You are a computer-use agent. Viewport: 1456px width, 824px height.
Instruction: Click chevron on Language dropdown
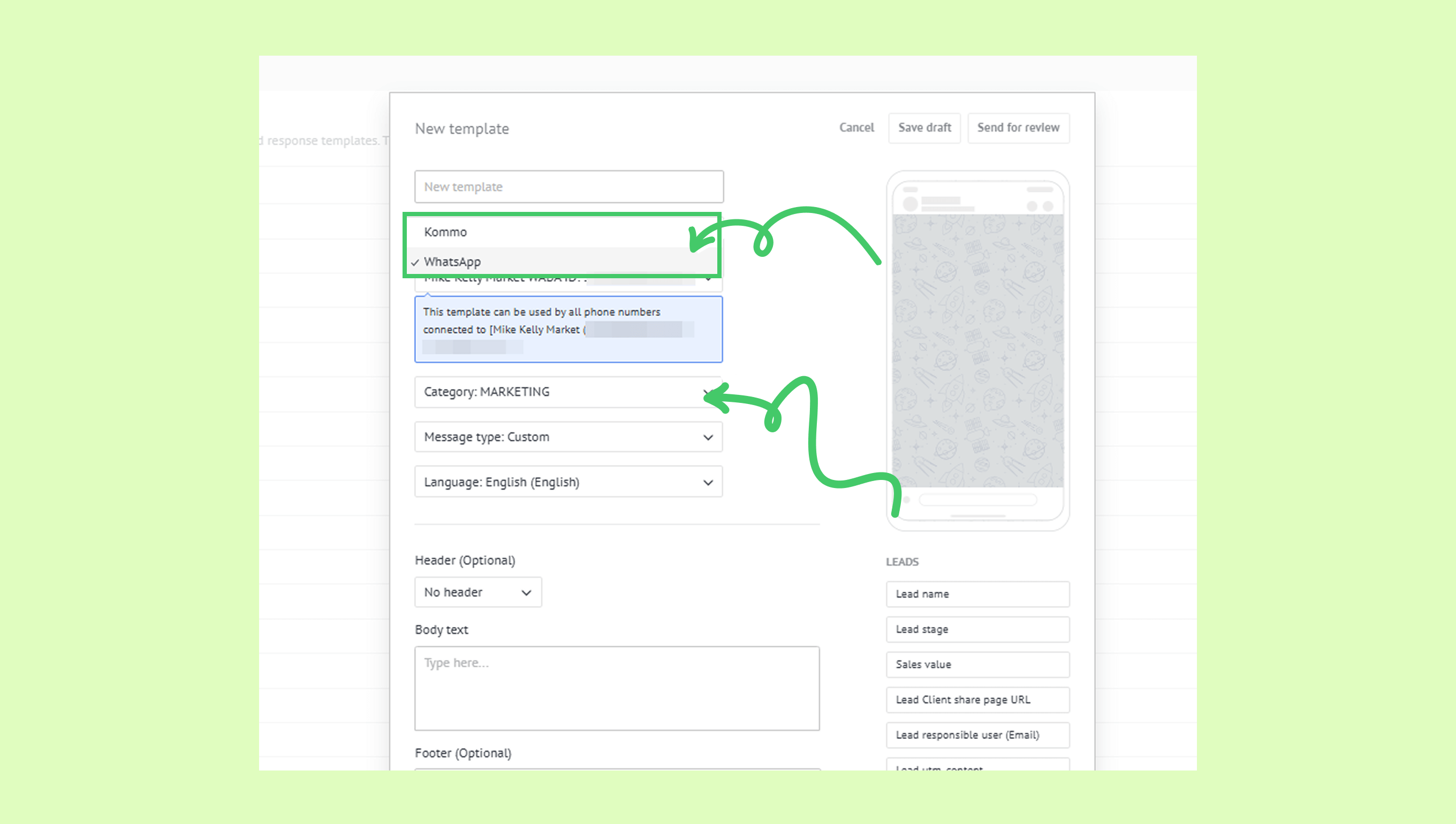pyautogui.click(x=708, y=483)
